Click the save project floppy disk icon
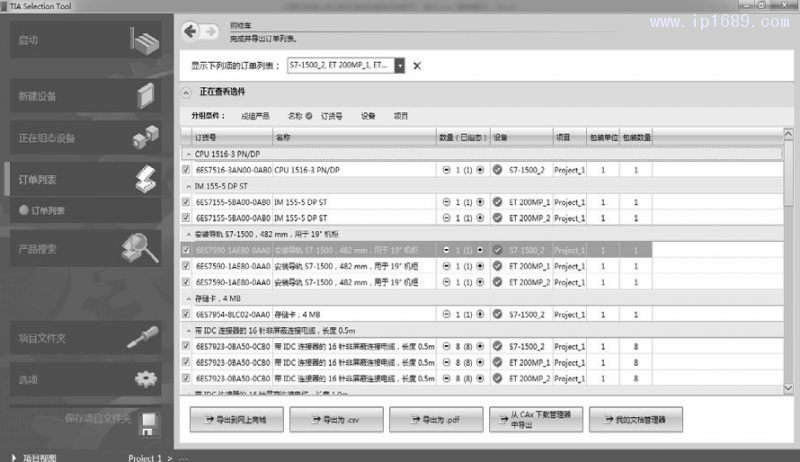This screenshot has height=462, width=800. click(147, 422)
